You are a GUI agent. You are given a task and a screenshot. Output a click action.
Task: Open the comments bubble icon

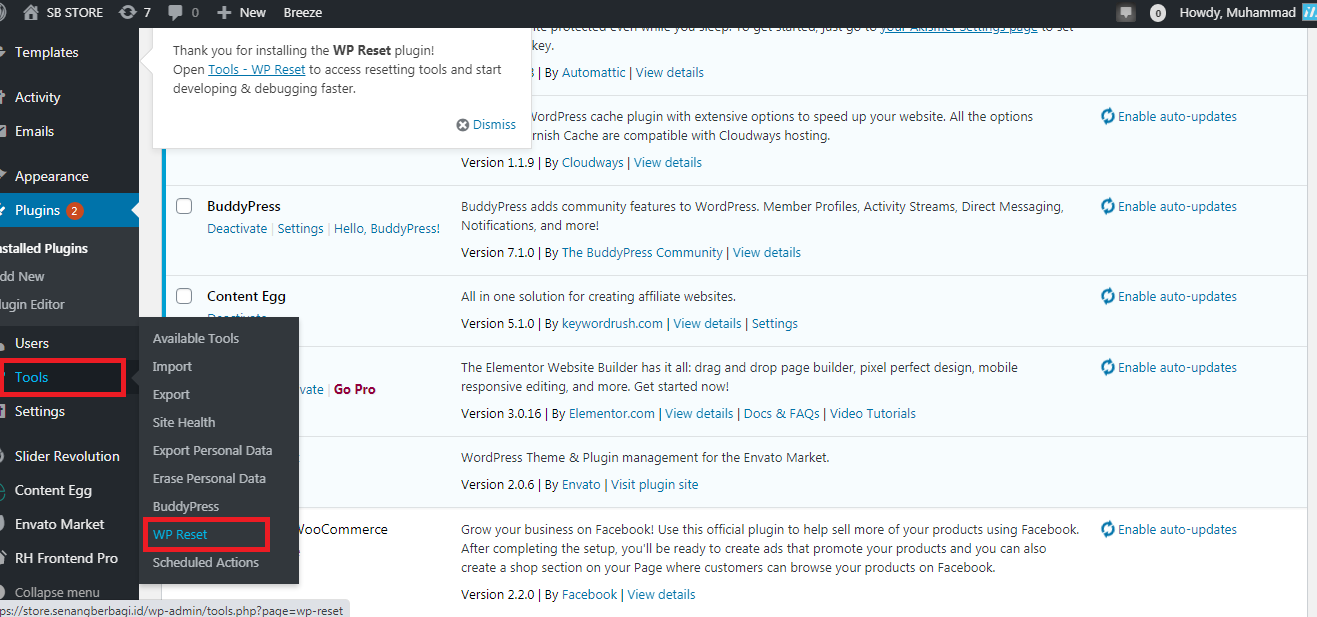[x=176, y=13]
